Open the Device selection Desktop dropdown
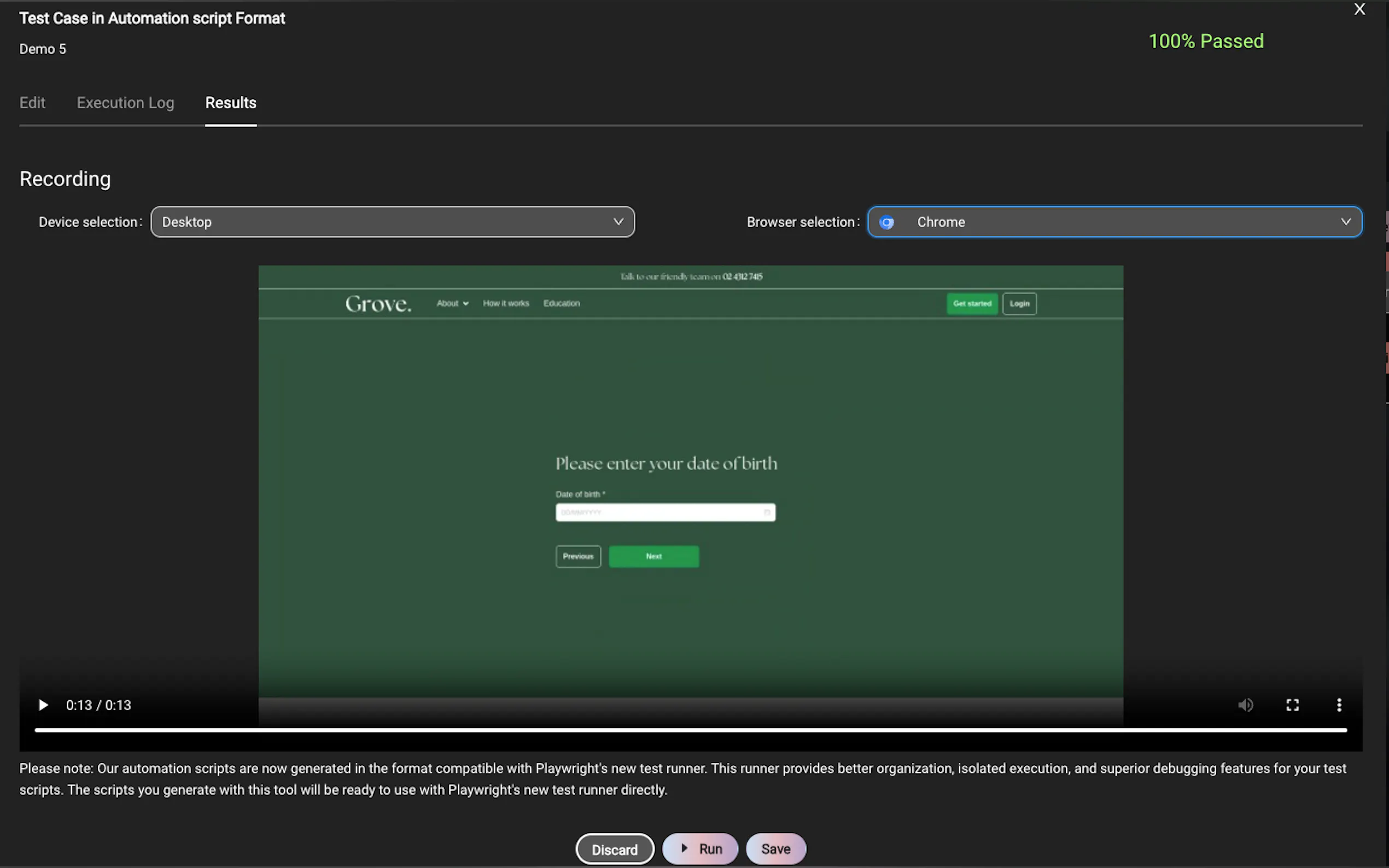The height and width of the screenshot is (868, 1389). [x=392, y=222]
